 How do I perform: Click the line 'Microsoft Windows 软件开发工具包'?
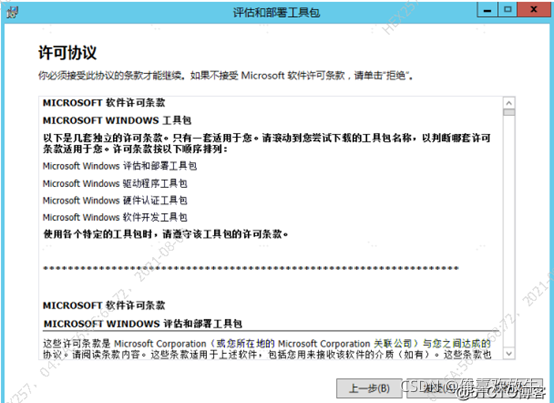point(115,217)
